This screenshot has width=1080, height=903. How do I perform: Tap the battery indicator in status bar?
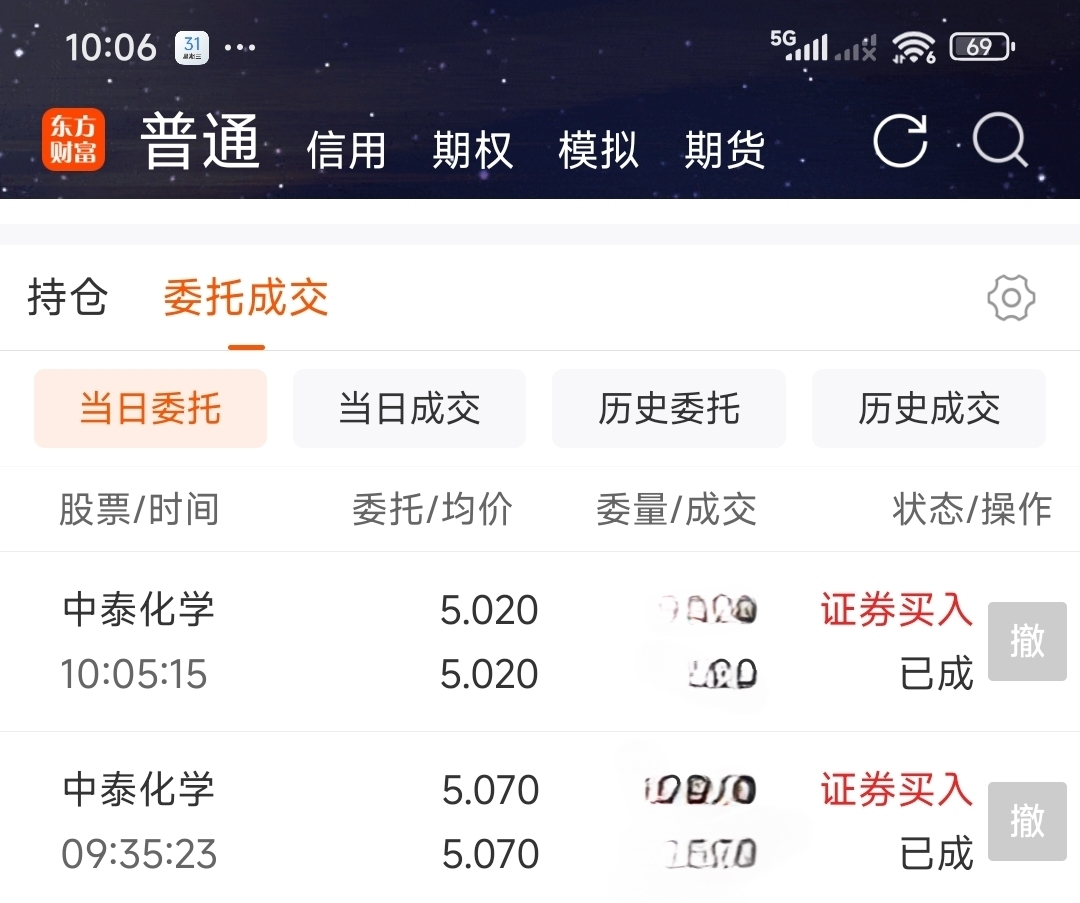click(x=982, y=47)
